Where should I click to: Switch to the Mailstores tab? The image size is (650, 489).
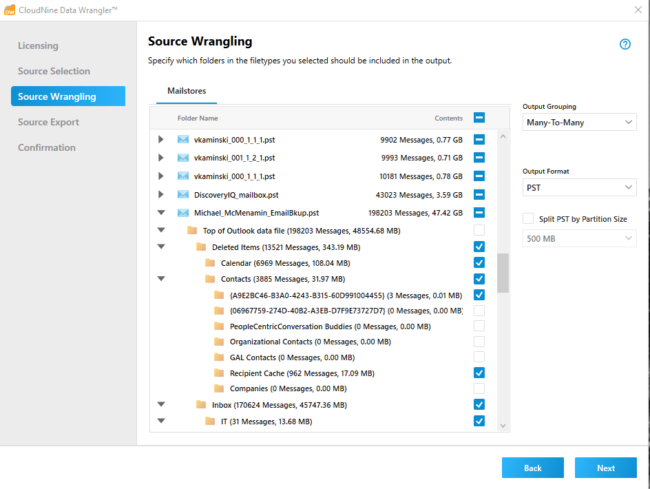(x=188, y=90)
